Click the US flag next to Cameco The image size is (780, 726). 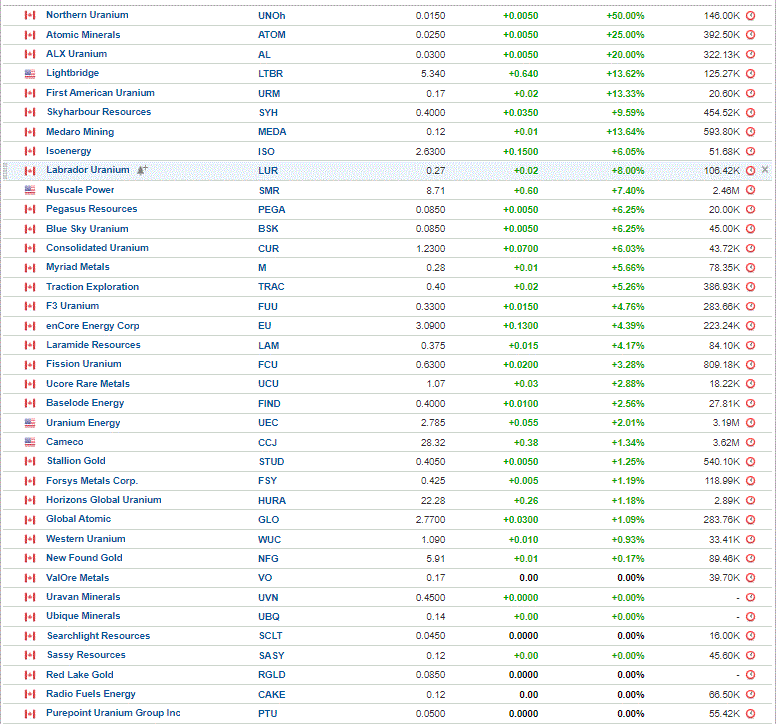(30, 442)
